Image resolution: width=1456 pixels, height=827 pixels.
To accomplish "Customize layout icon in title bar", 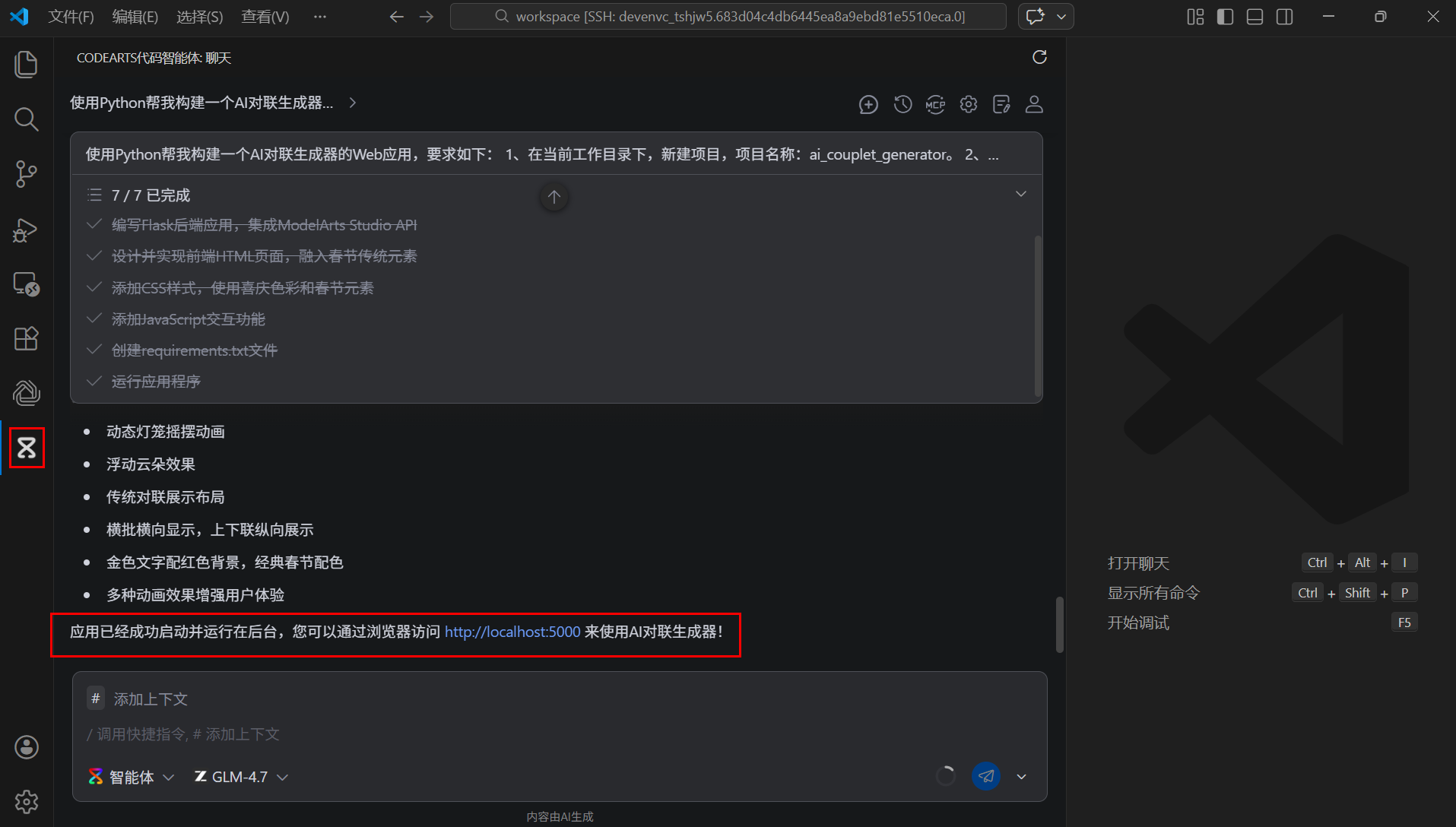I will point(1195,17).
